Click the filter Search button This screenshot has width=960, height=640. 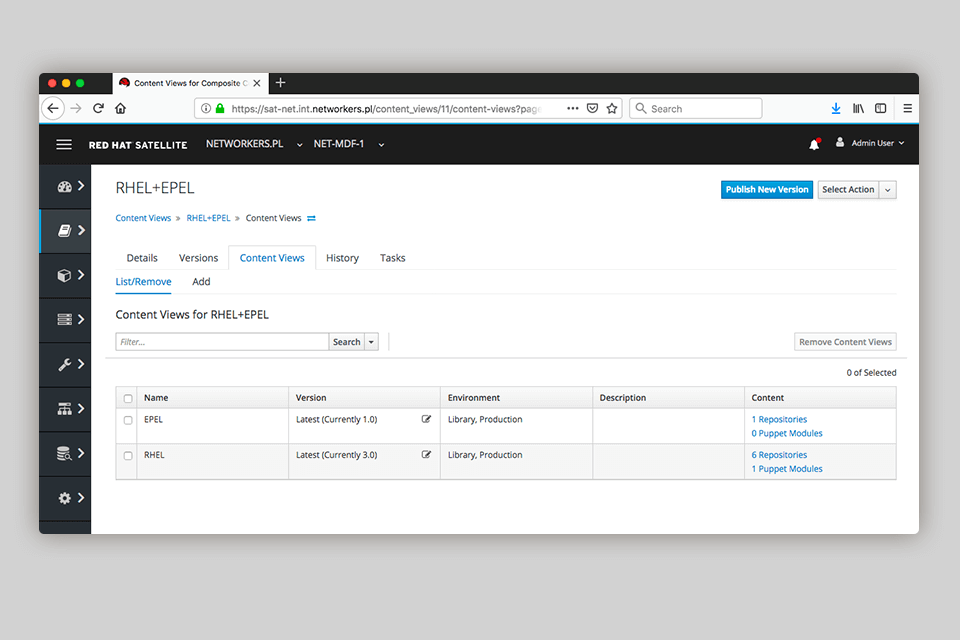pos(347,342)
